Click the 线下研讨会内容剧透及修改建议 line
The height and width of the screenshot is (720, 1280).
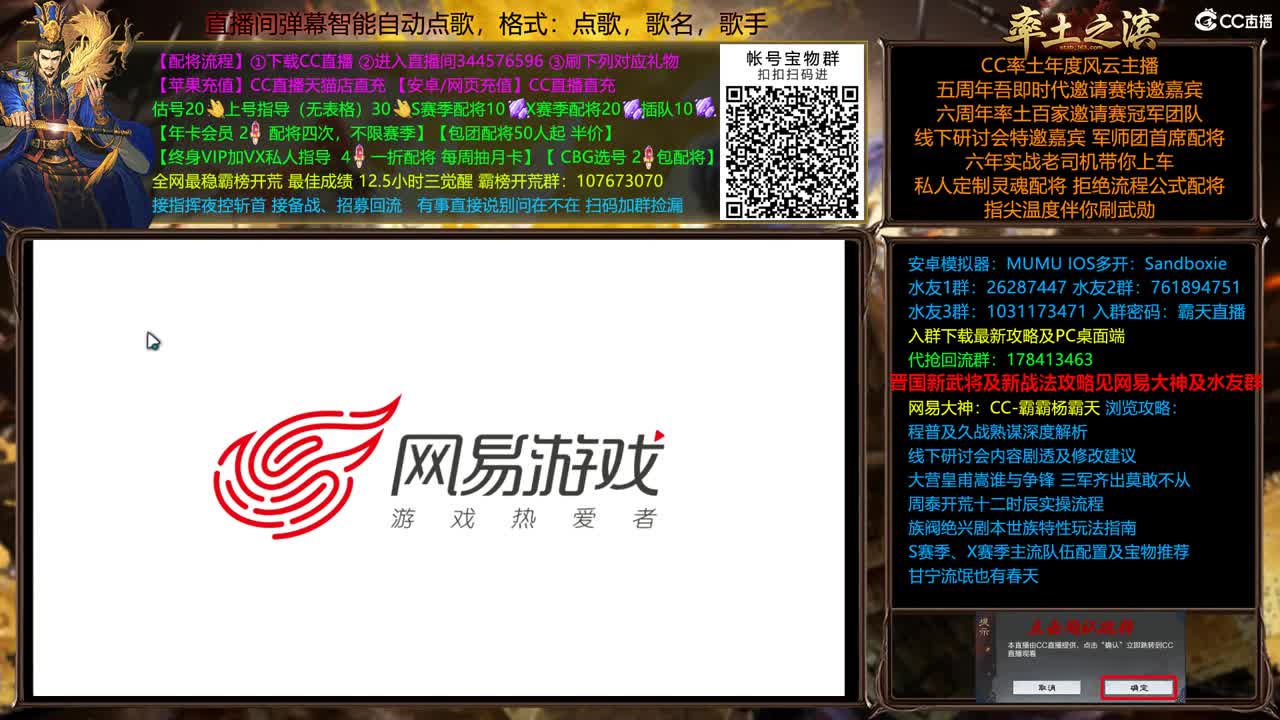pyautogui.click(x=1022, y=456)
